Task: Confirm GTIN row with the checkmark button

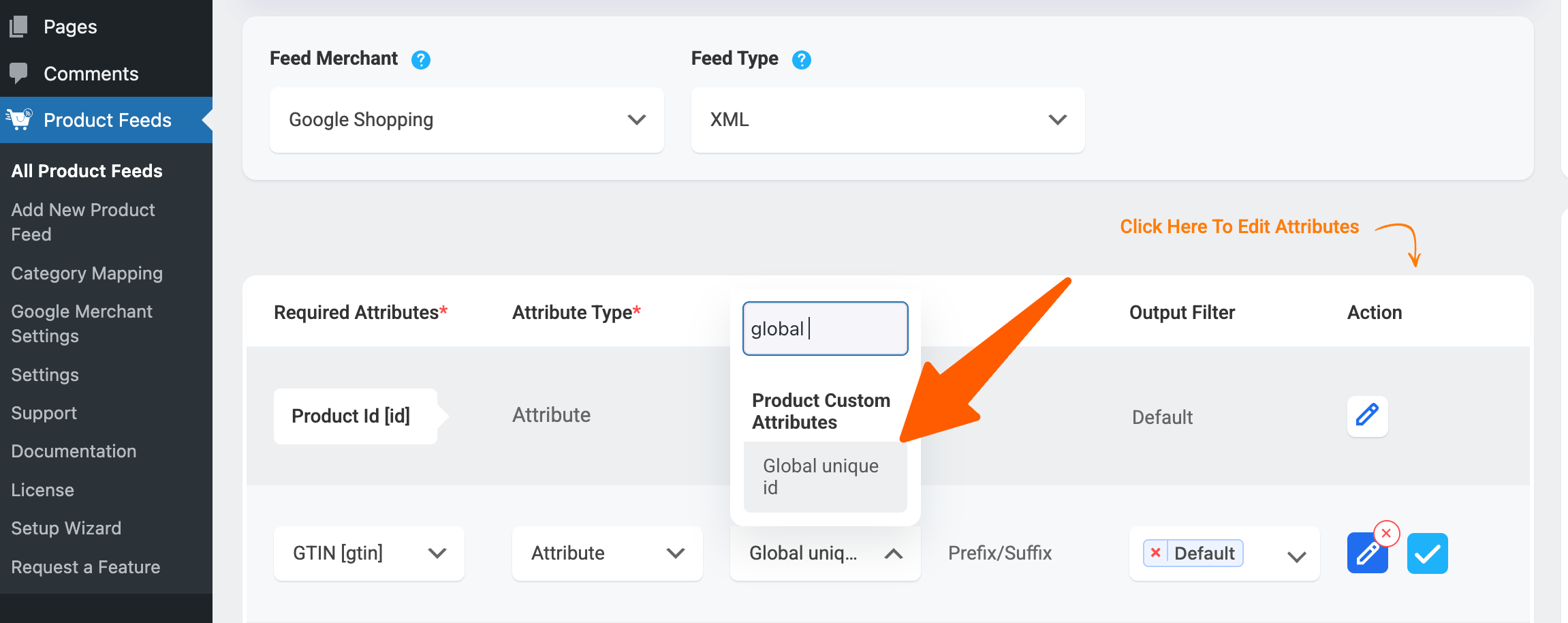Action: (1427, 553)
